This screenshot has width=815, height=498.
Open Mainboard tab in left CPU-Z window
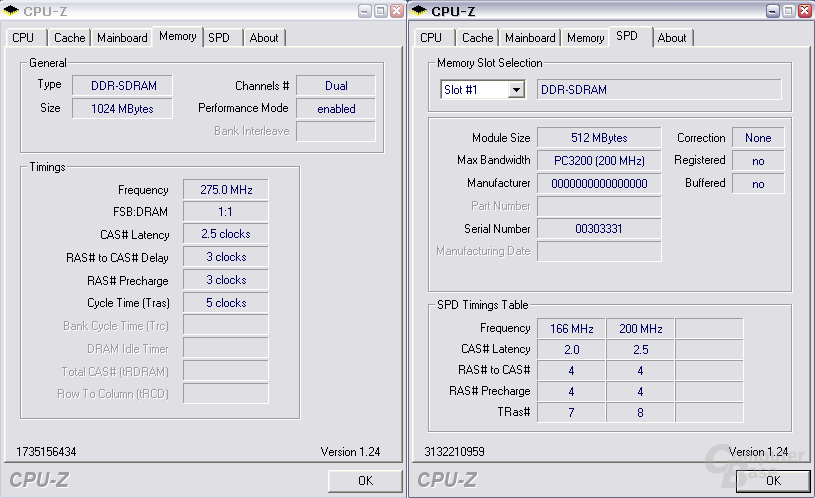pos(122,38)
